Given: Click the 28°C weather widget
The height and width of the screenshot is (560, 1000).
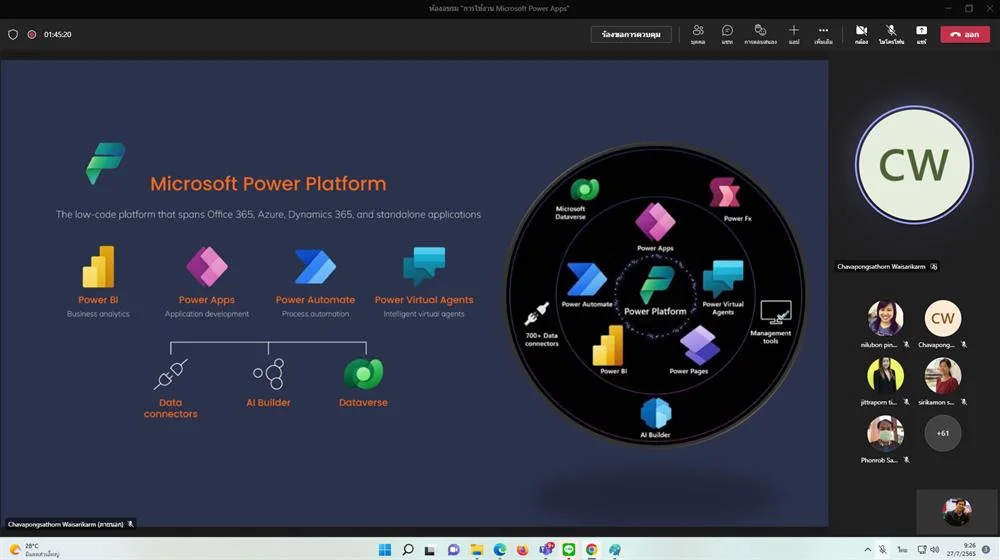Looking at the screenshot, I should tap(33, 550).
